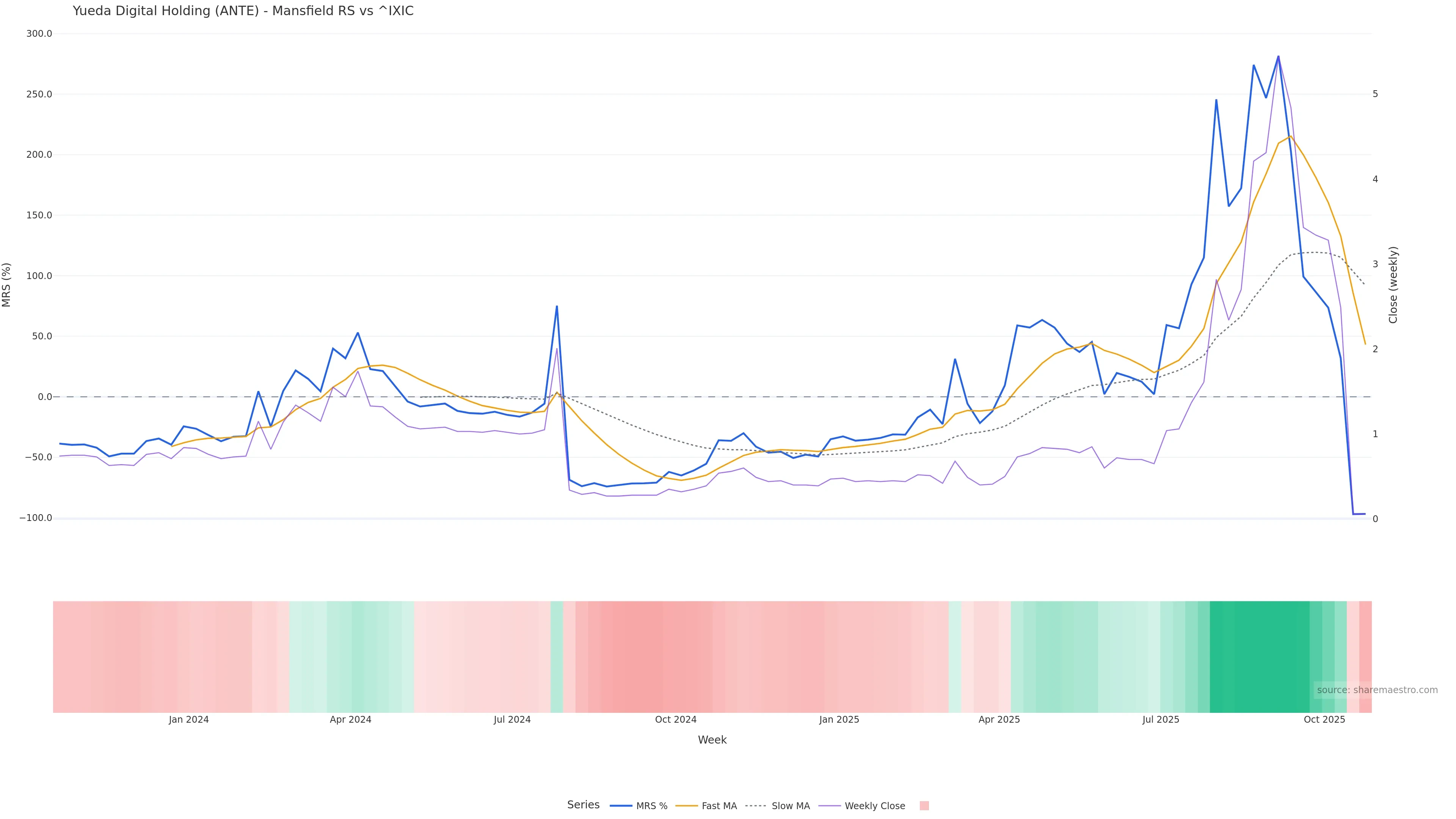
Task: Click the sharemaestro.com source label
Action: pyautogui.click(x=1377, y=690)
